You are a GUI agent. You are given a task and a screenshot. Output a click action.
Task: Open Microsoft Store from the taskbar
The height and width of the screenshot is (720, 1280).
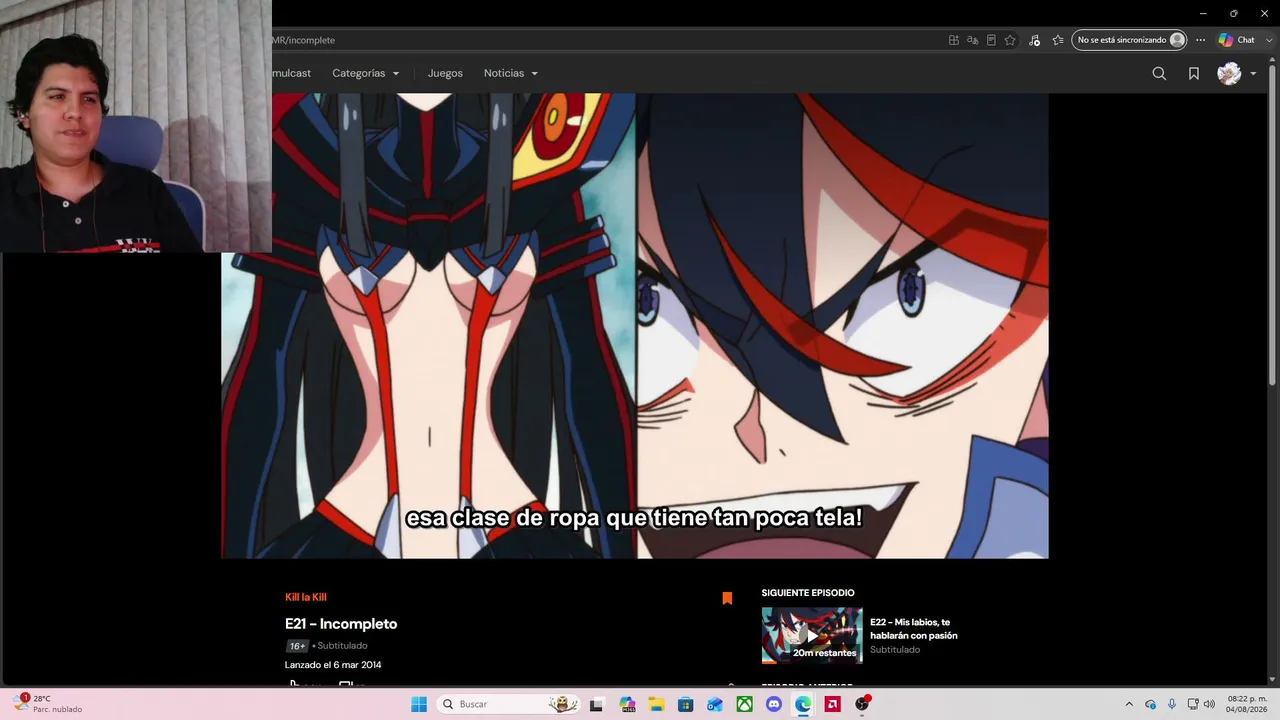(685, 704)
